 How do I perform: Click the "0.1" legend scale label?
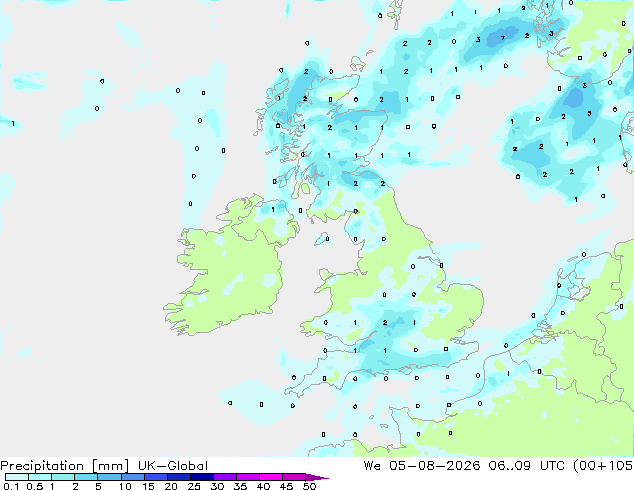pos(11,486)
